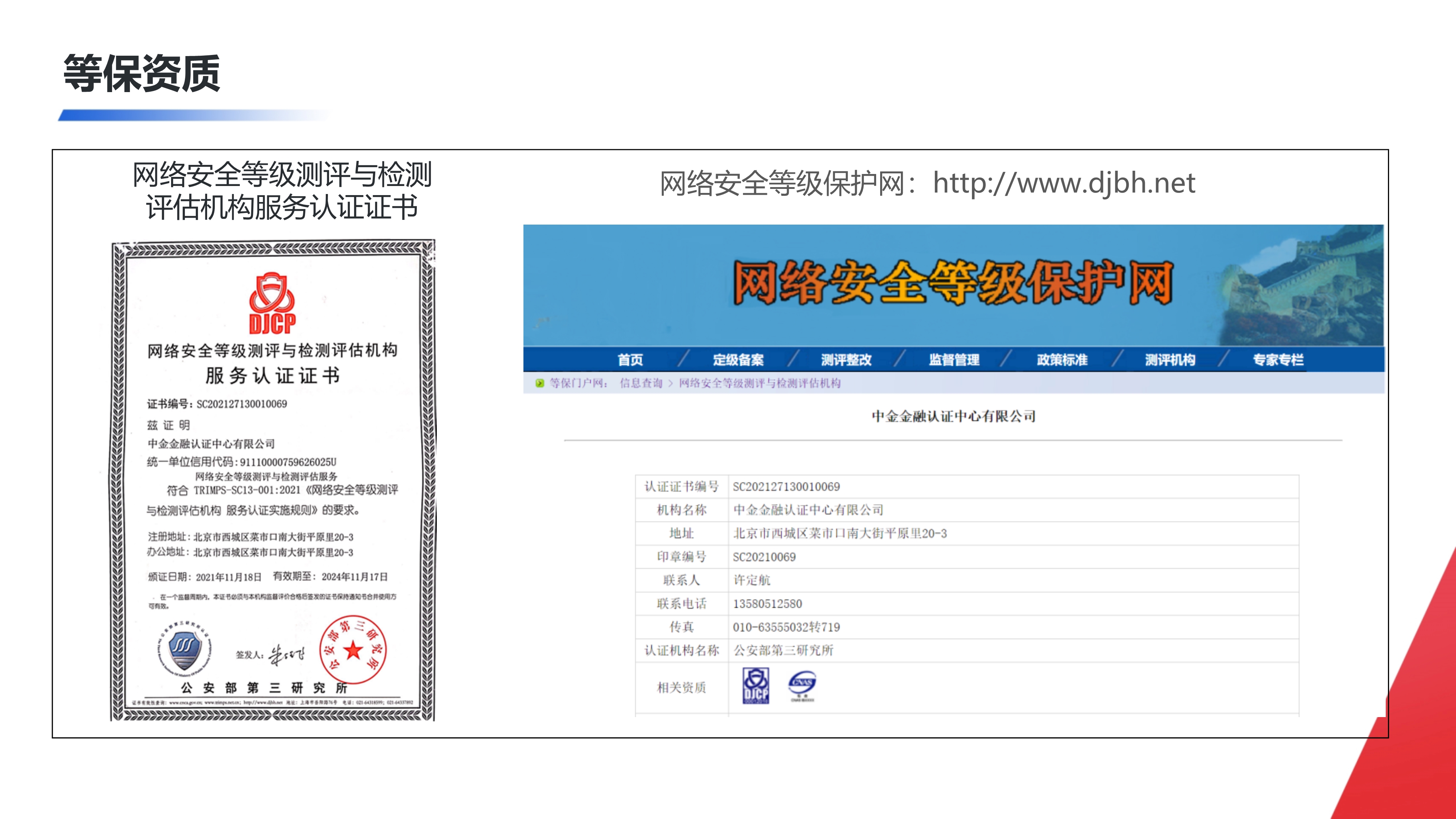
Task: Click 统一单位信用代码 line on certificate
Action: (x=242, y=462)
